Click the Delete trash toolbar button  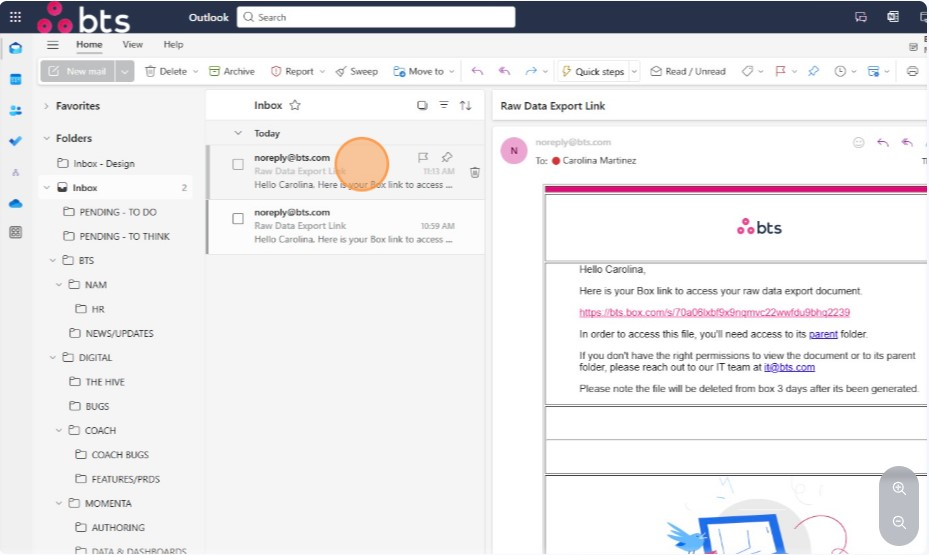pos(165,71)
